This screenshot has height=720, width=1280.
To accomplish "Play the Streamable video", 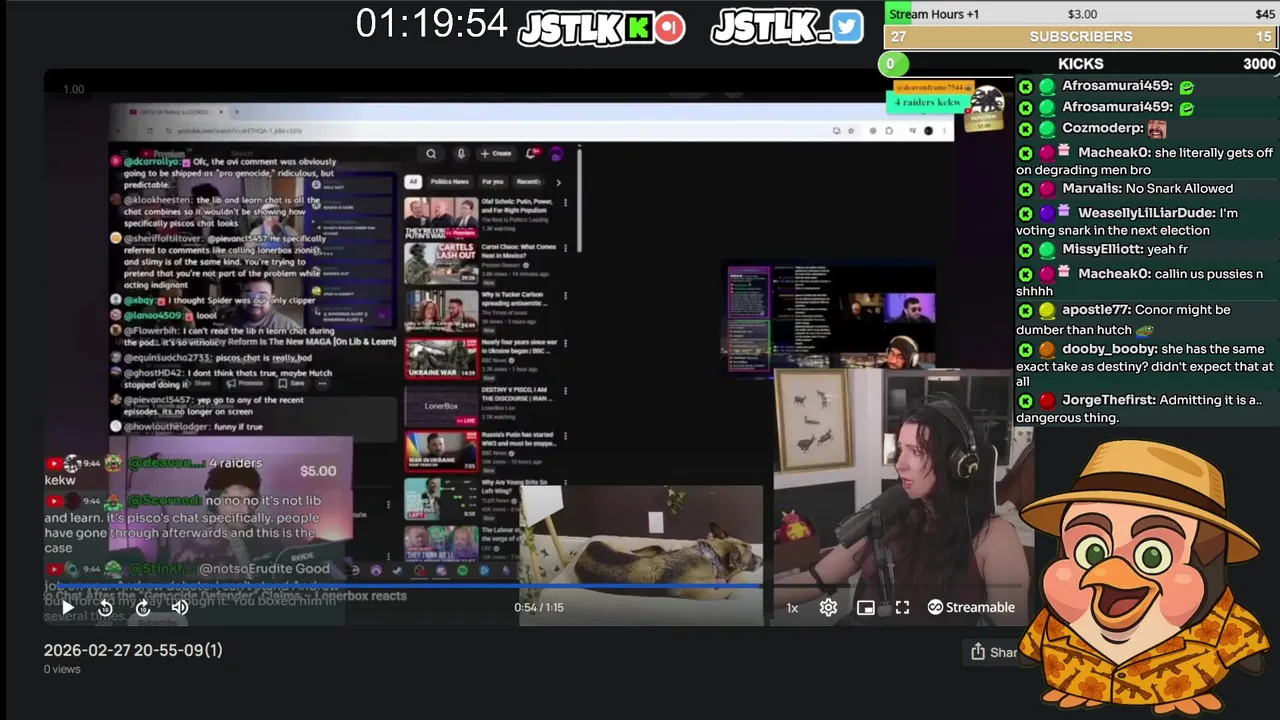I will click(67, 607).
